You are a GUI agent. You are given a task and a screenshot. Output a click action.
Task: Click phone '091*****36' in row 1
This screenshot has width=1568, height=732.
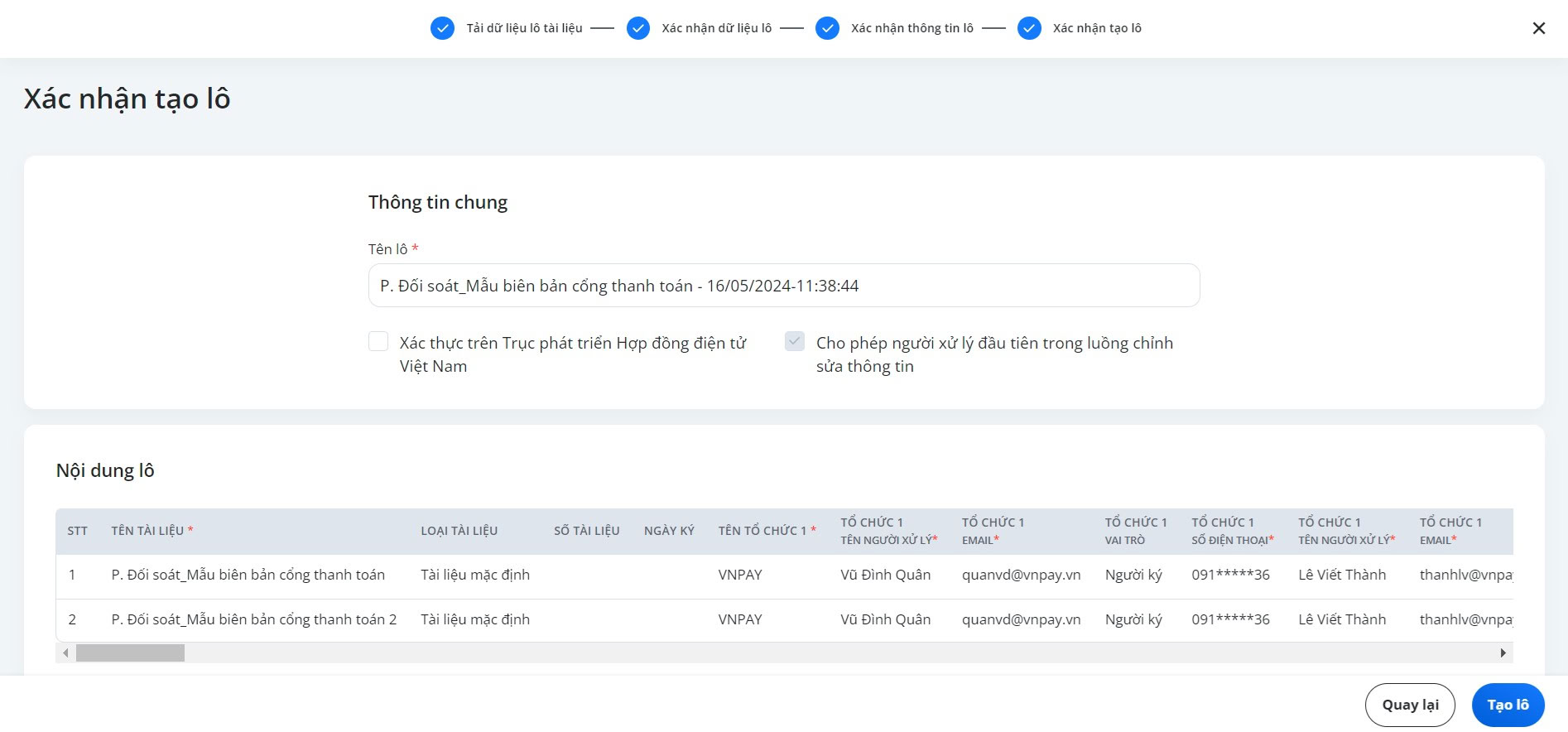tap(1230, 575)
